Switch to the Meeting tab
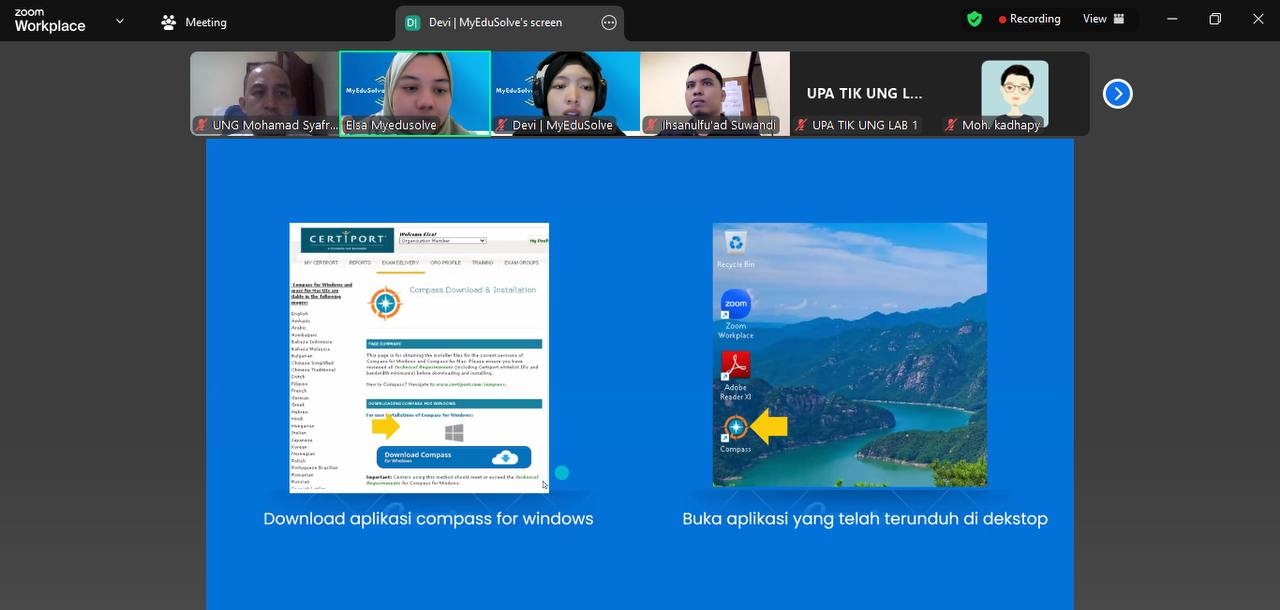The image size is (1280, 610). tap(194, 22)
